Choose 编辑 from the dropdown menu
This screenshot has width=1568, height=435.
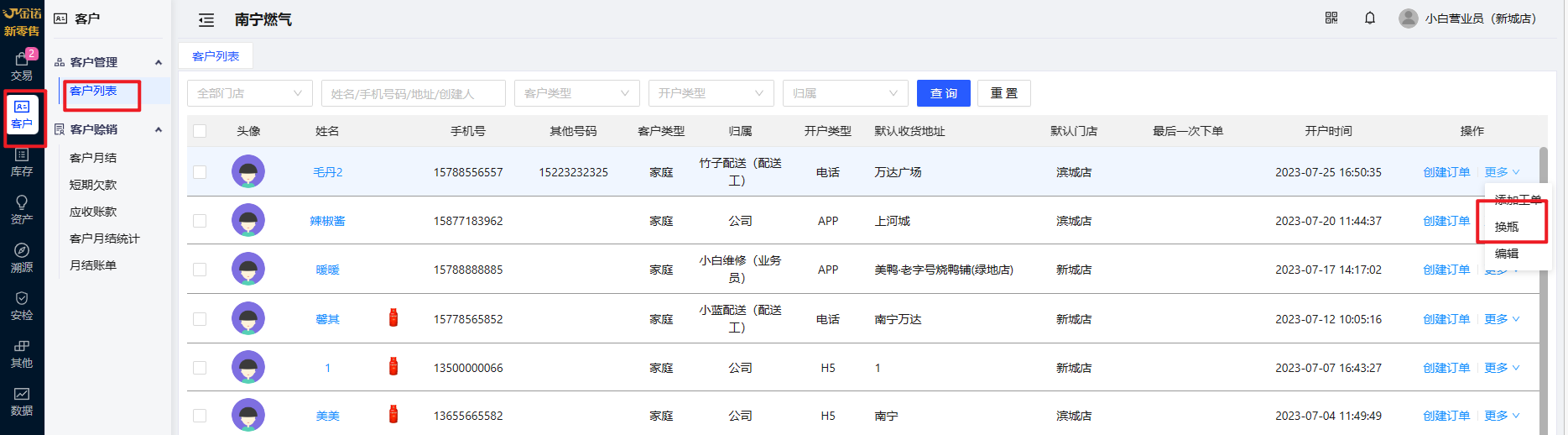pyautogui.click(x=1507, y=254)
